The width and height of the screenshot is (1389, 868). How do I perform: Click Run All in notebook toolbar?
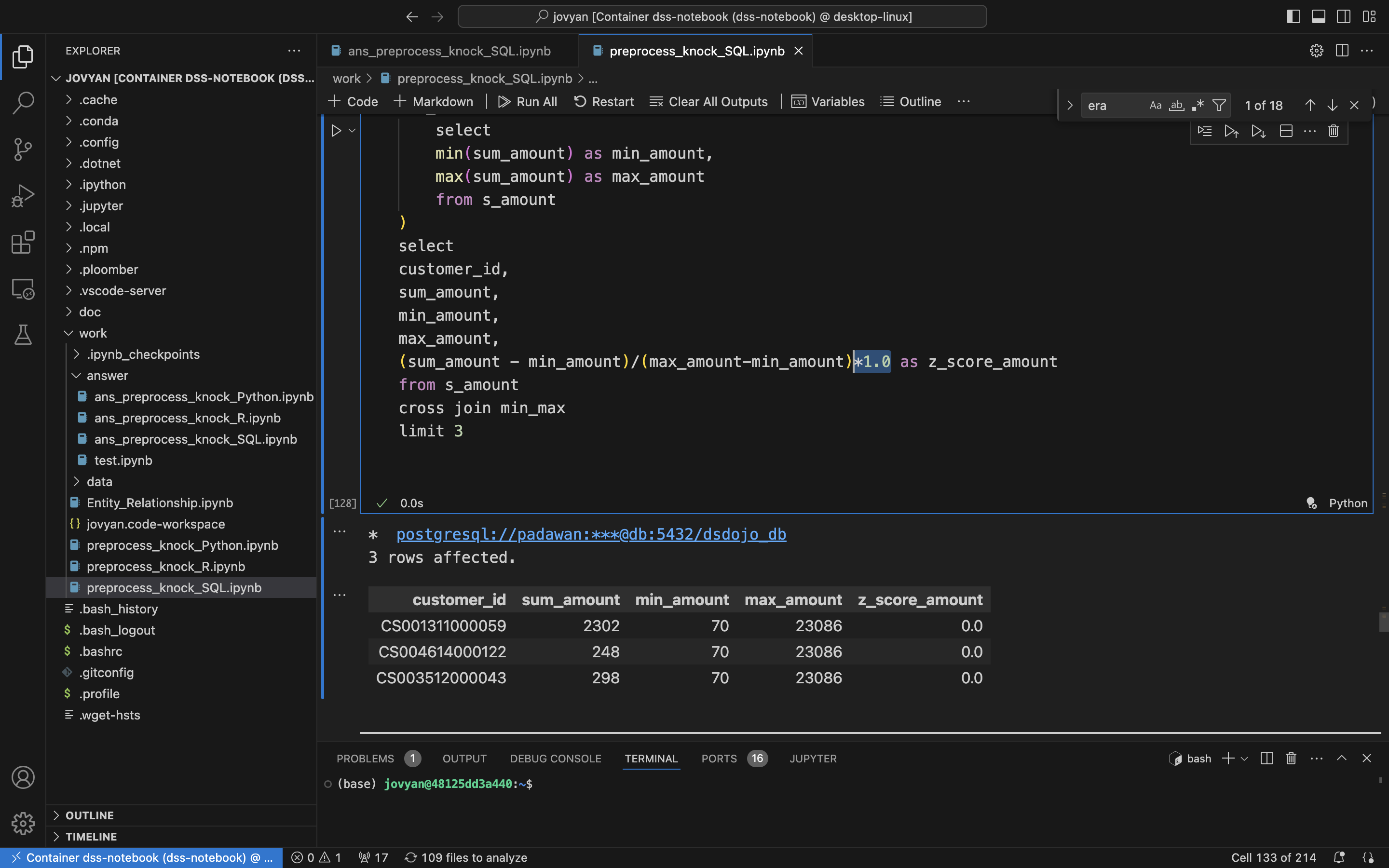click(528, 102)
